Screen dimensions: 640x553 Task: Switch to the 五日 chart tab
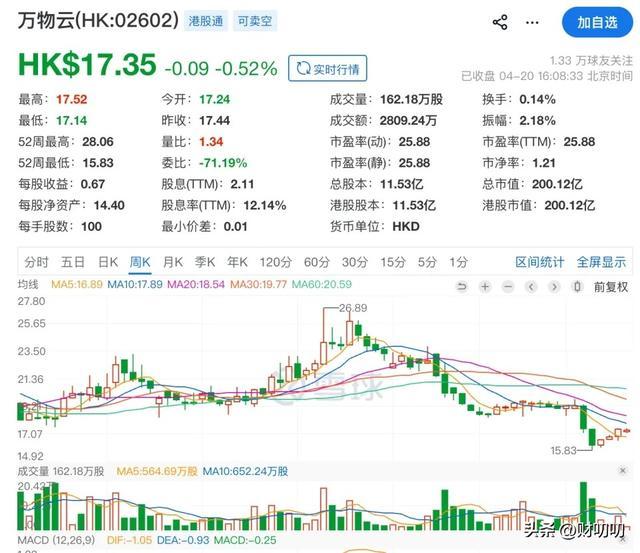click(73, 262)
